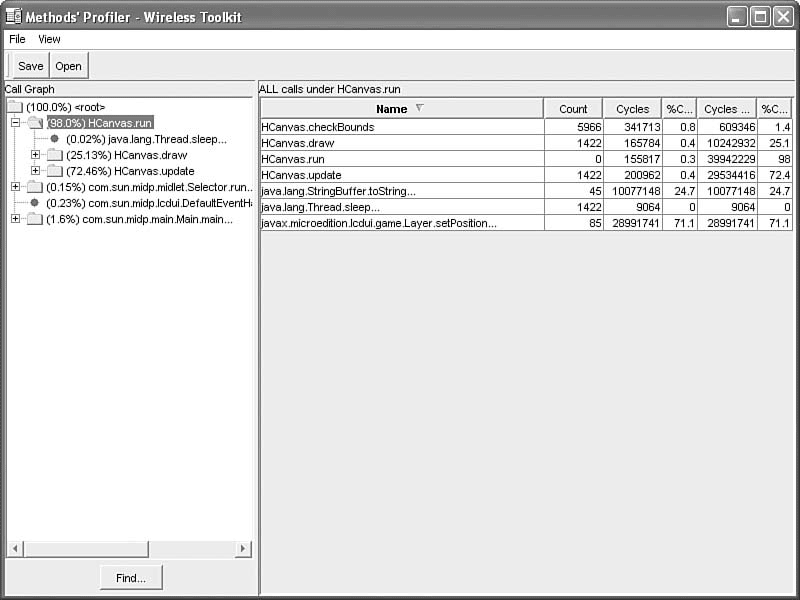The height and width of the screenshot is (600, 800).
Task: Expand the com.sun.midp.main.Main.main node
Action: coord(15,219)
